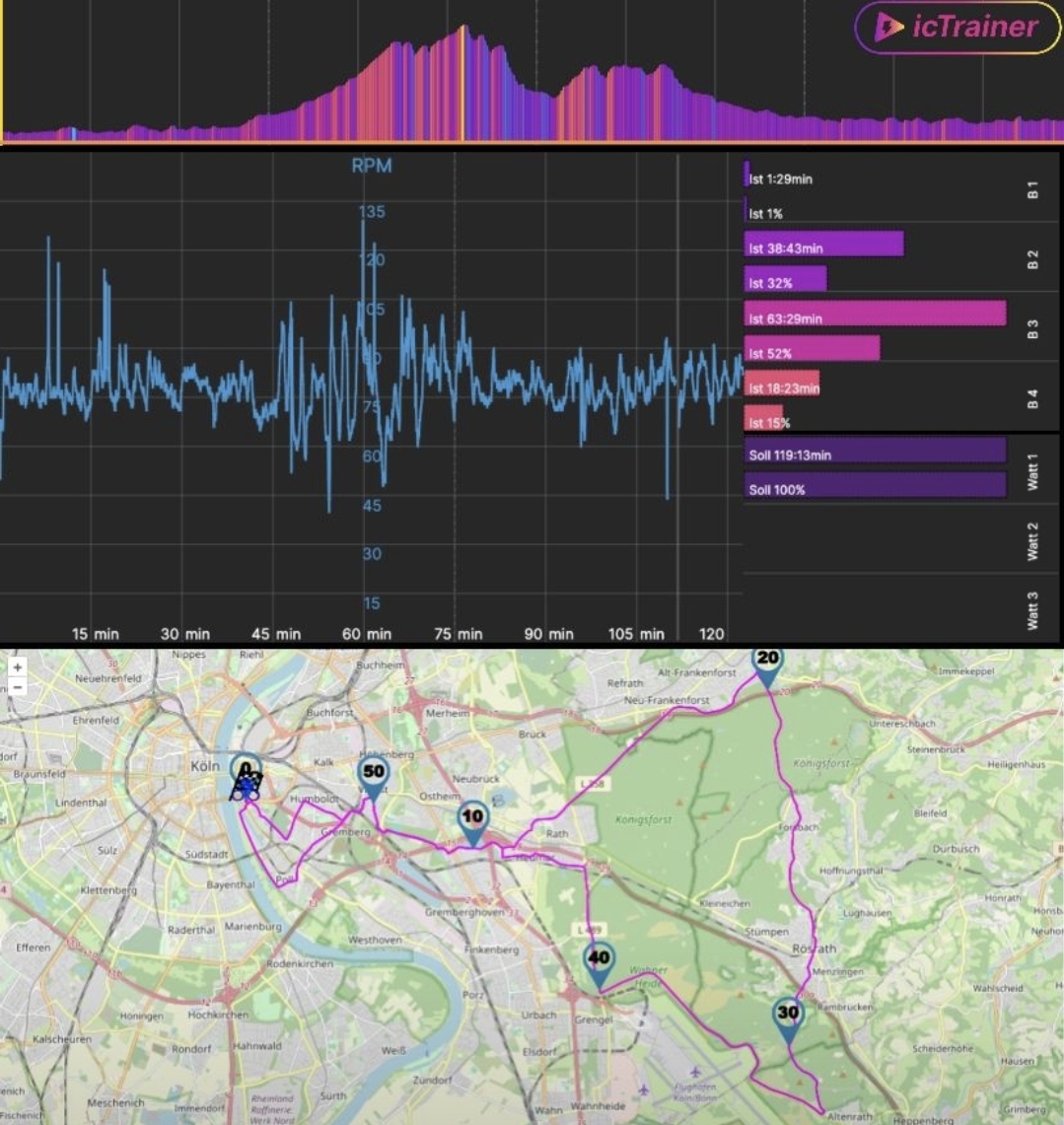Zoom out the map with minus button
The width and height of the screenshot is (1064, 1125).
click(x=17, y=685)
